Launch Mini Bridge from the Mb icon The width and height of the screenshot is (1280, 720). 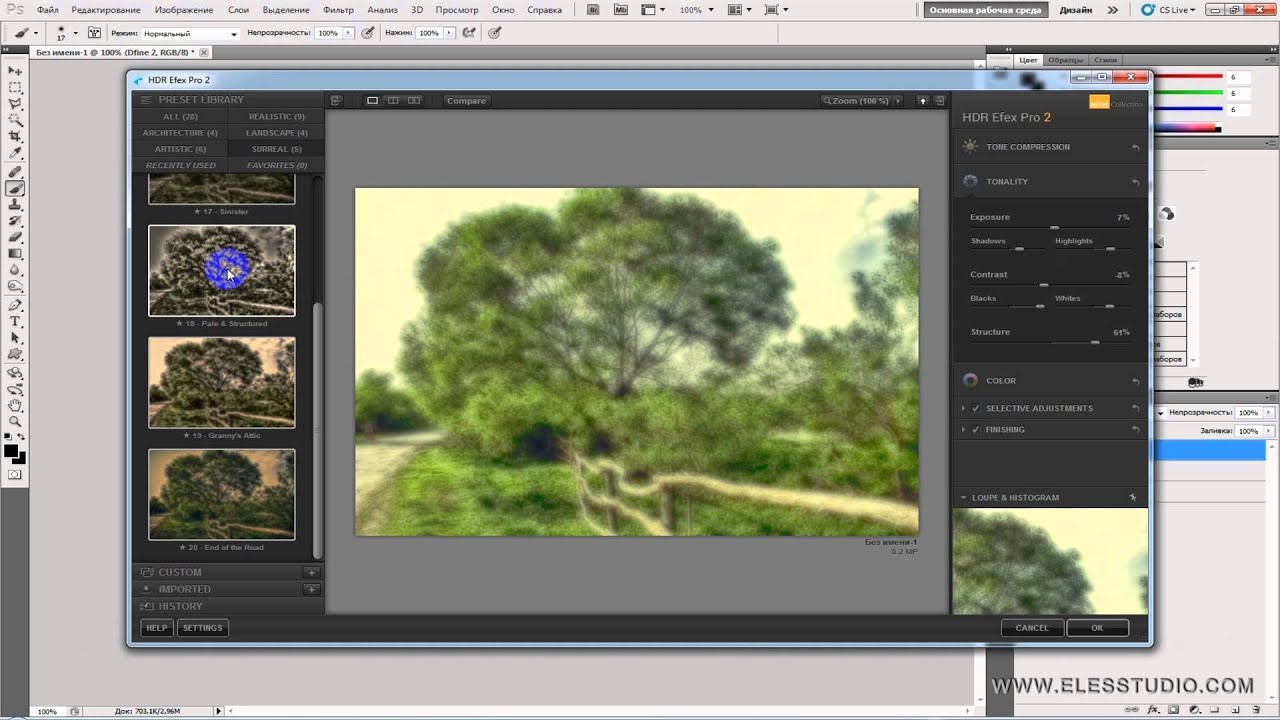[621, 9]
